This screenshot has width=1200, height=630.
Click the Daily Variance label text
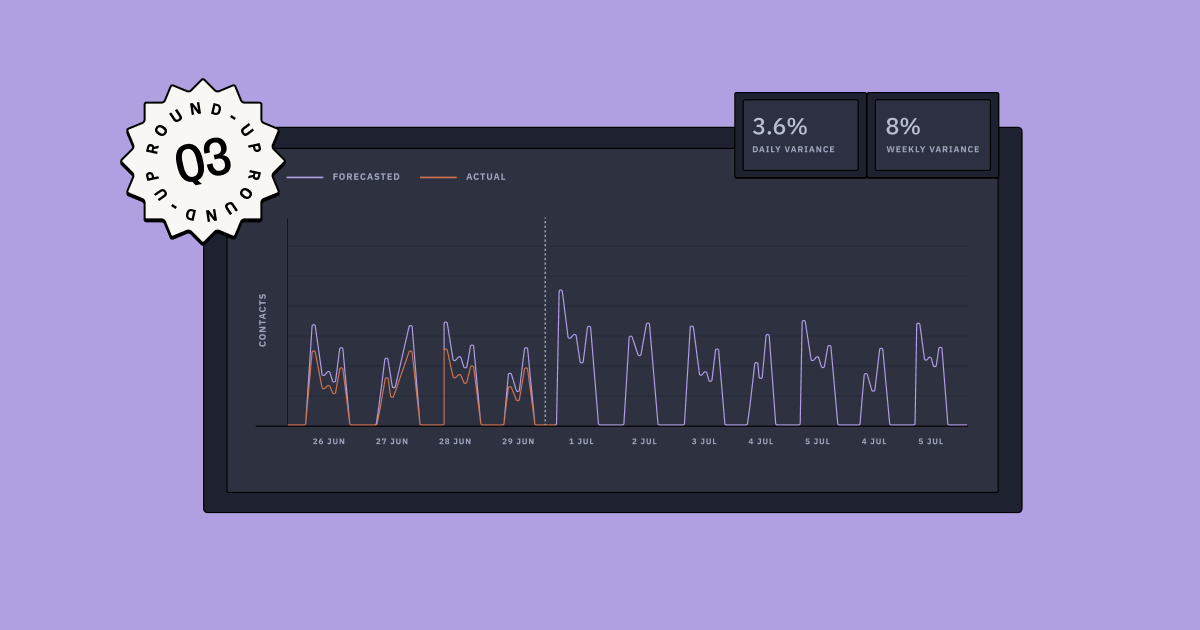point(793,148)
